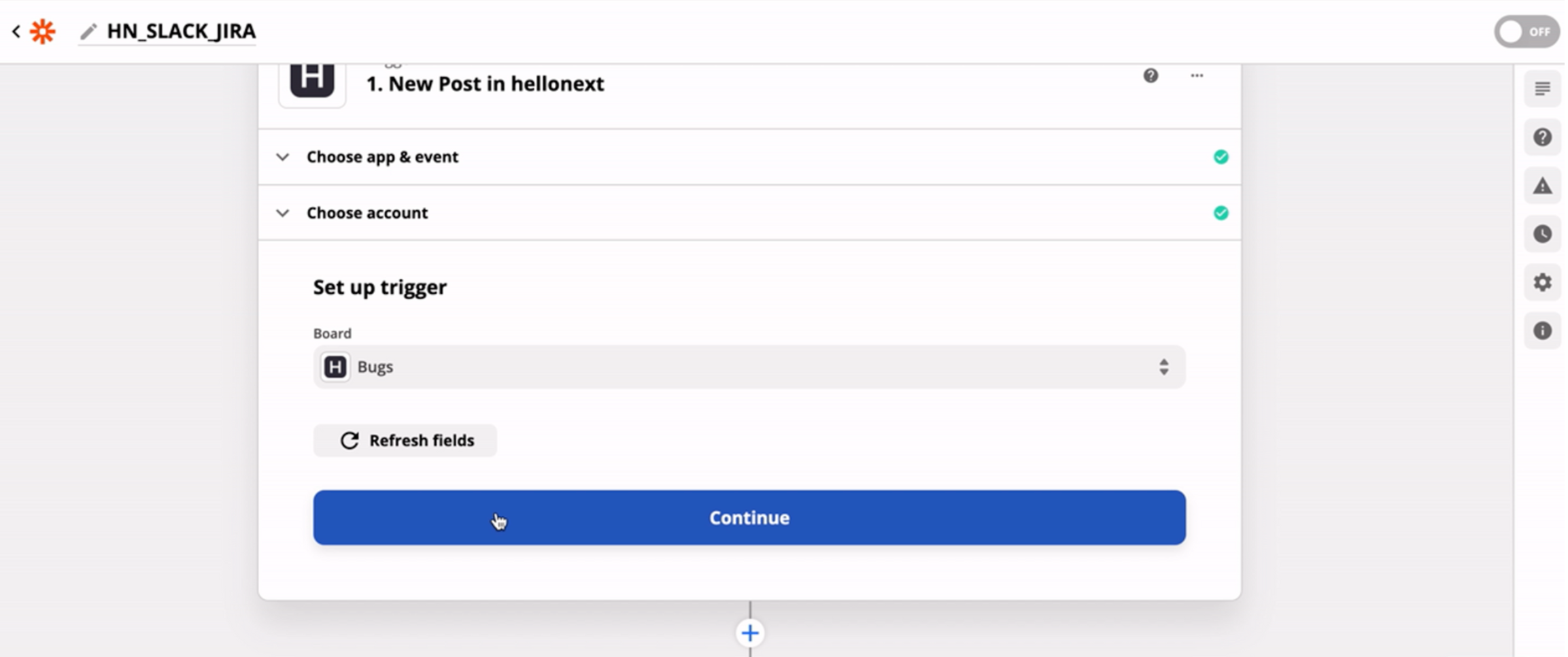Viewport: 1568px width, 657px height.
Task: Click the blue Continue button
Action: tap(749, 518)
